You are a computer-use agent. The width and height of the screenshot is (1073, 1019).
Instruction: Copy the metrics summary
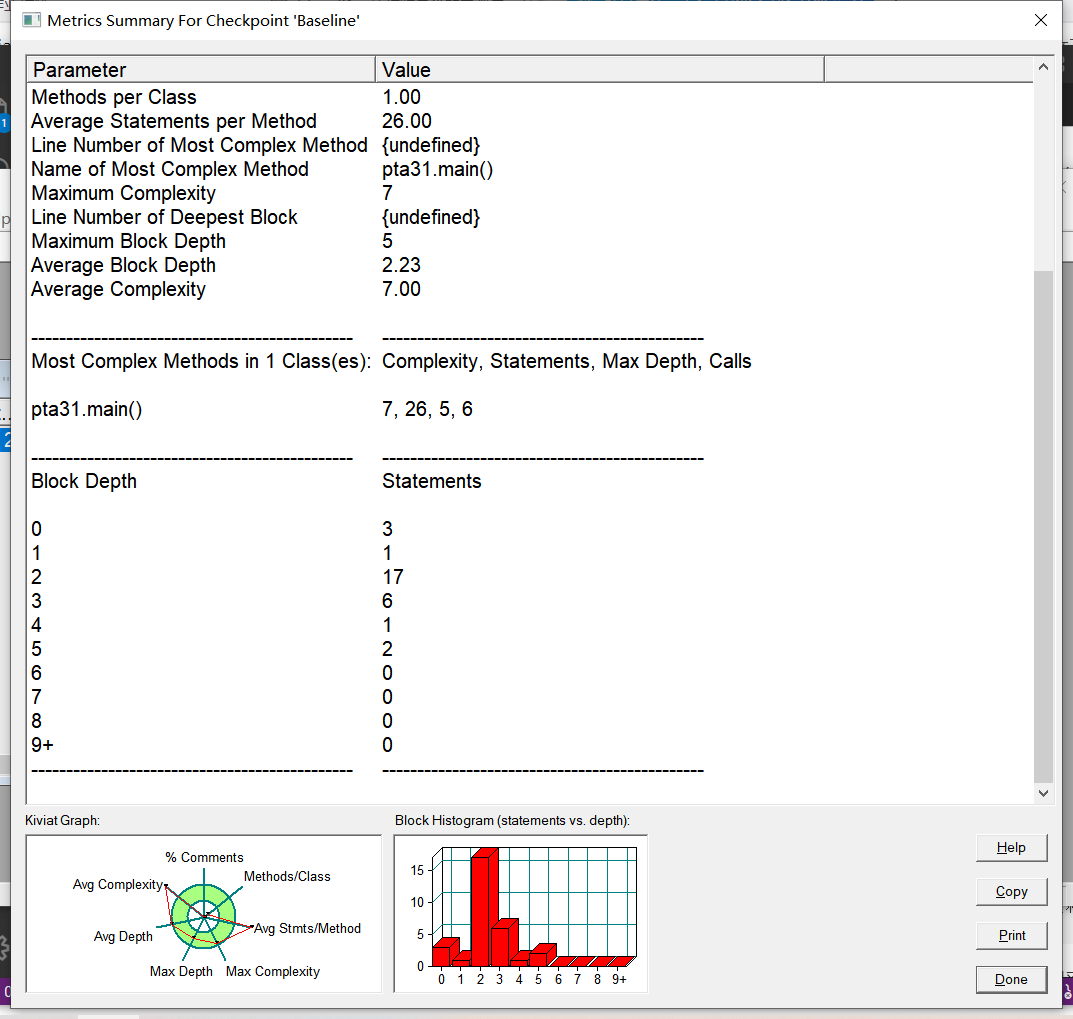1011,892
